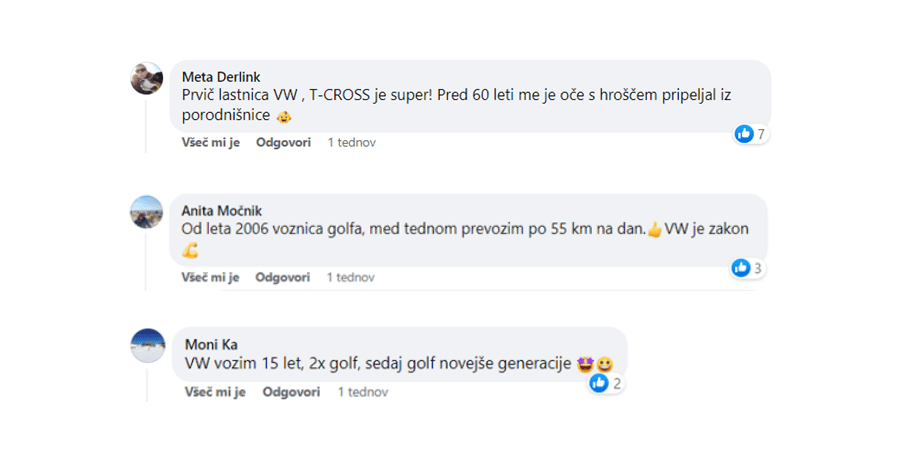The width and height of the screenshot is (900, 452).
Task: Open like reactions on Meta Derlink's comment
Action: tap(751, 134)
